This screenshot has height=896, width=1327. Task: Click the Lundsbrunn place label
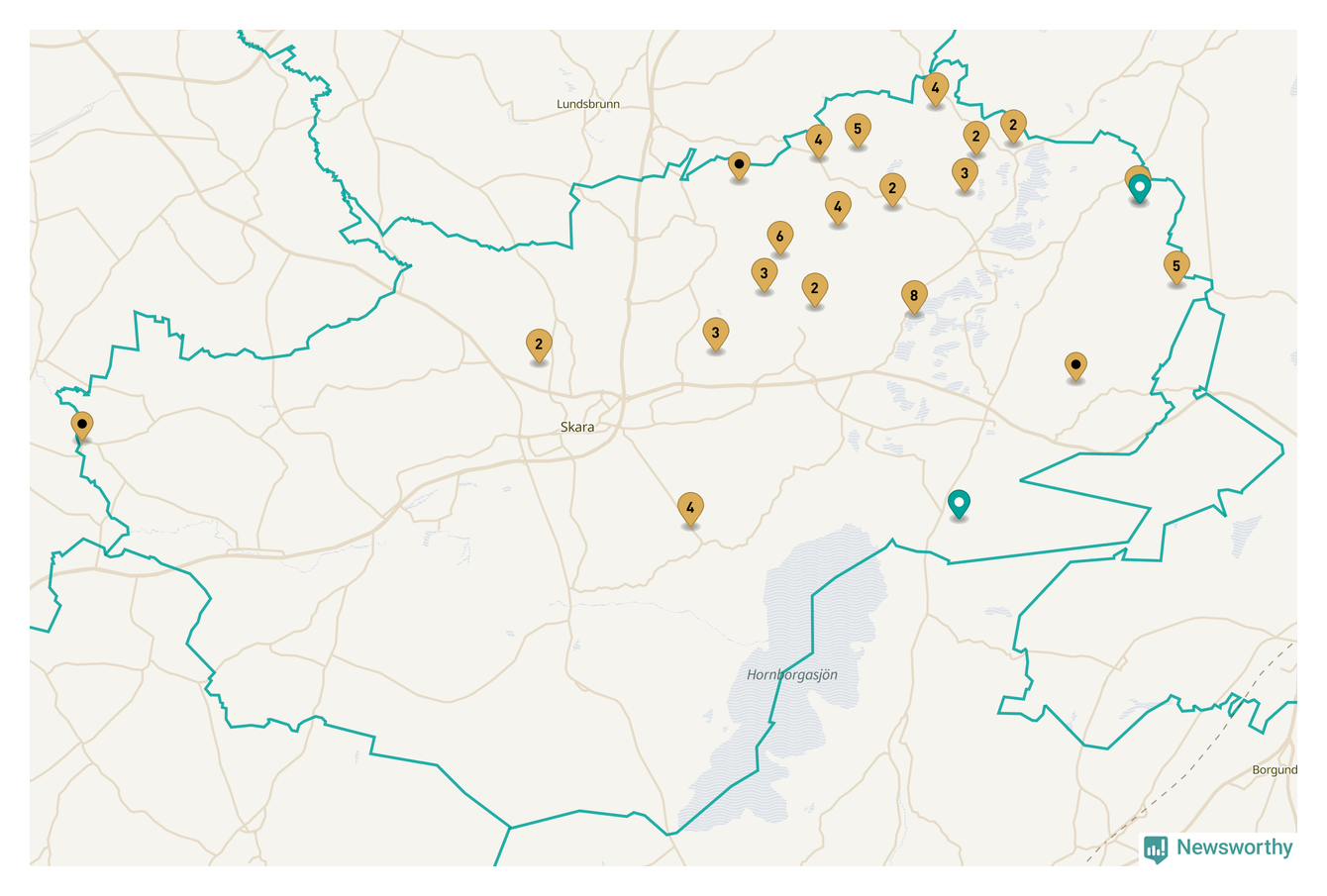pyautogui.click(x=588, y=104)
